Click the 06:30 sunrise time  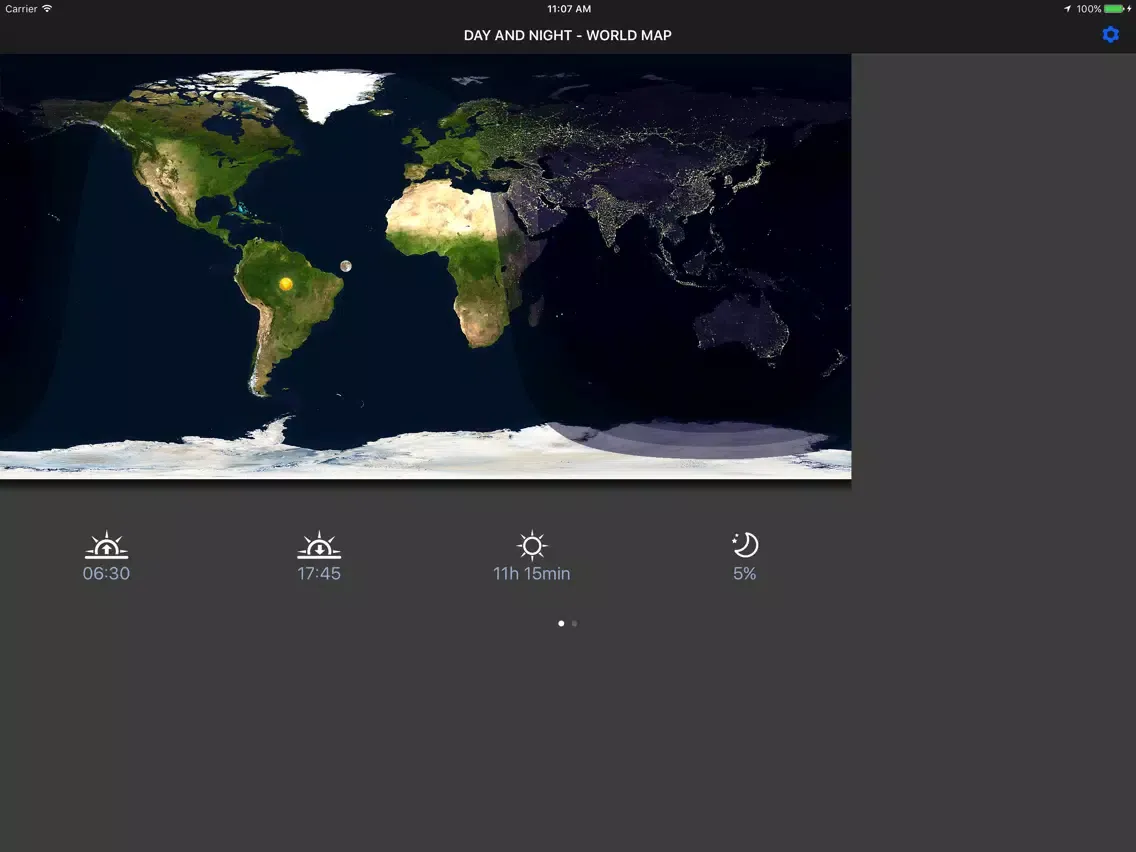coord(106,573)
